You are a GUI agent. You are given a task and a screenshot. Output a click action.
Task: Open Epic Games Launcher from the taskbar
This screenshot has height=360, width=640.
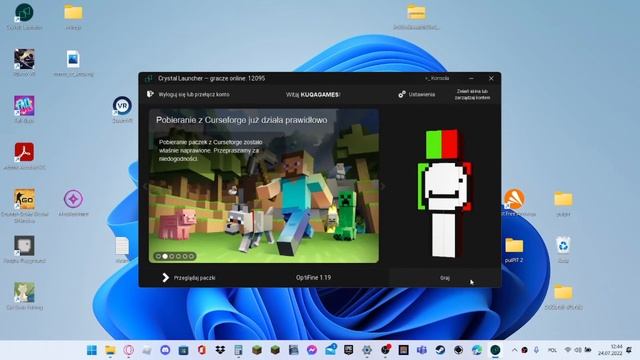349,350
